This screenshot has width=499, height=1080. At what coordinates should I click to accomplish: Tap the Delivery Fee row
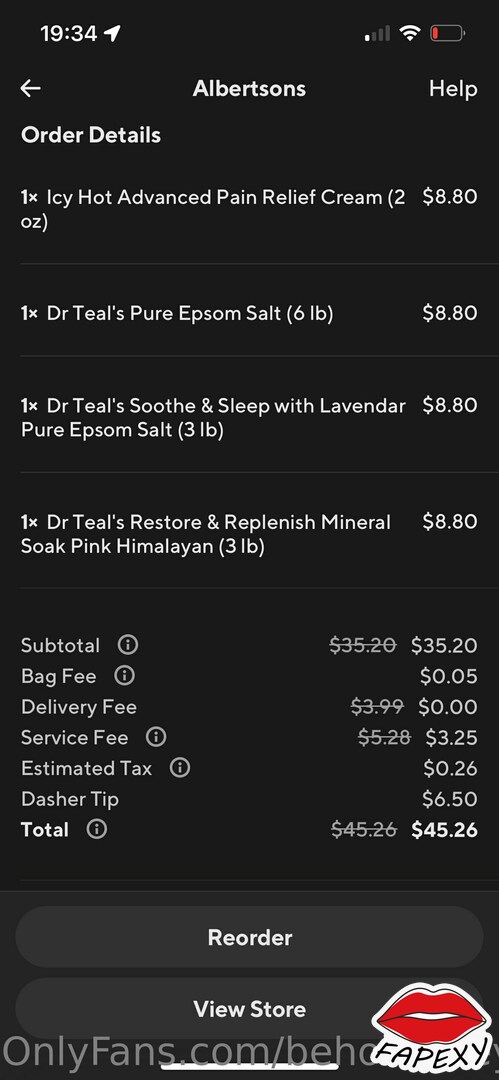tap(250, 707)
